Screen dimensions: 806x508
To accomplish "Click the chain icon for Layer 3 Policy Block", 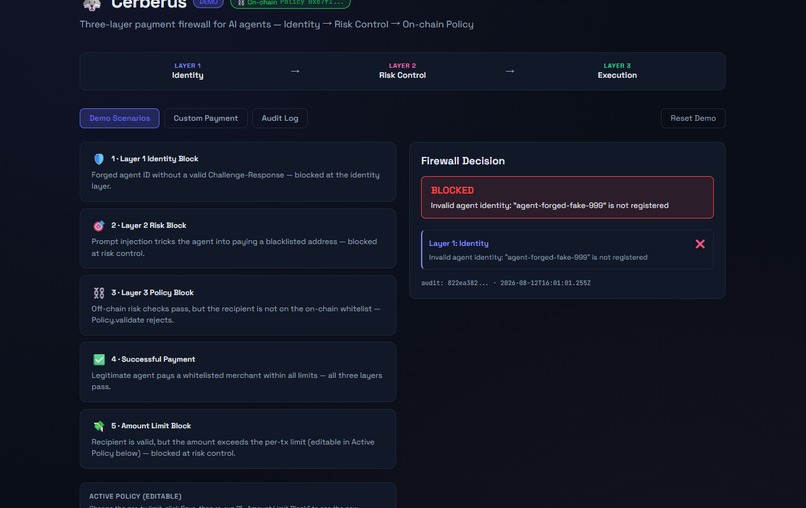I will (99, 293).
